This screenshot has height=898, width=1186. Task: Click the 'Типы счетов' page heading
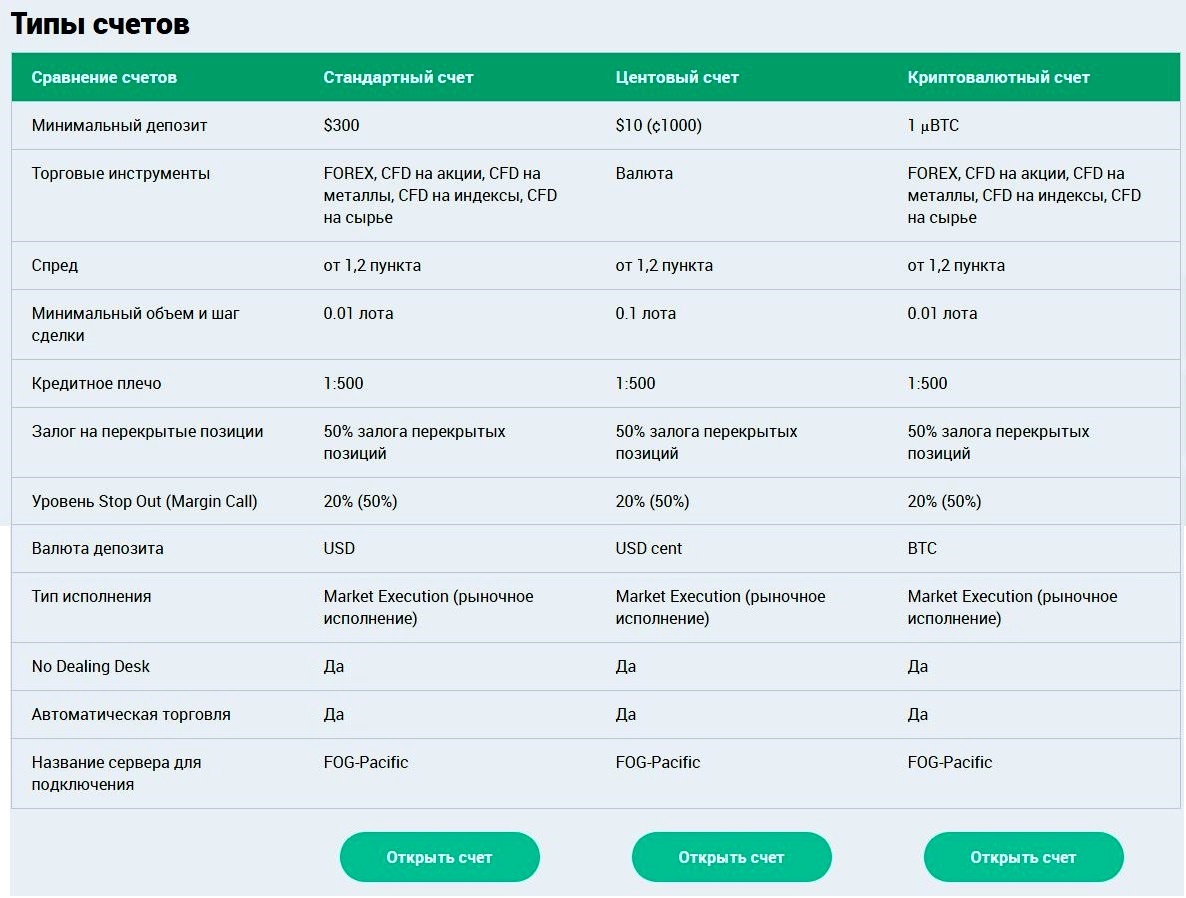(x=100, y=24)
